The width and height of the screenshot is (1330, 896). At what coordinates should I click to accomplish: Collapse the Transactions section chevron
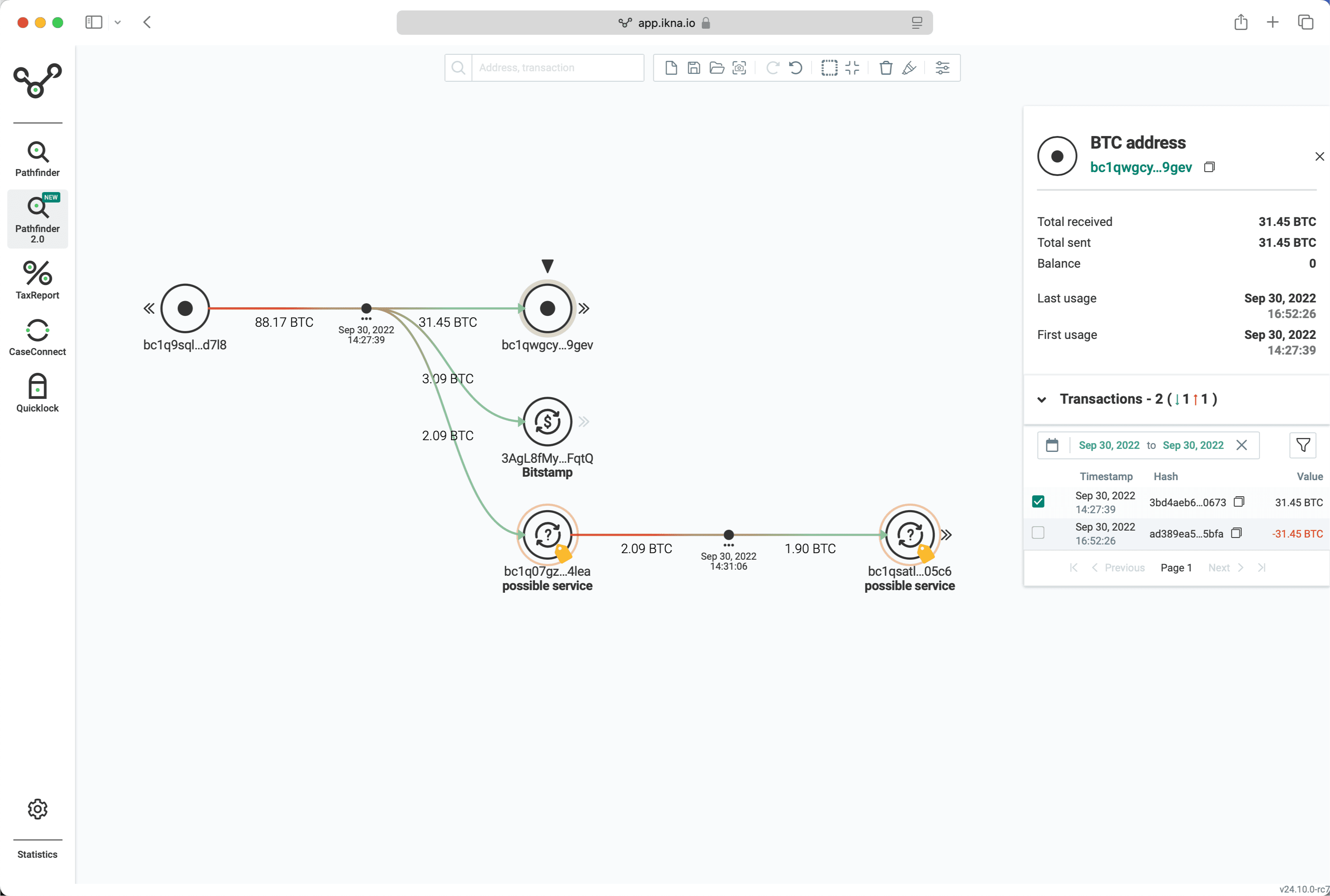tap(1042, 399)
